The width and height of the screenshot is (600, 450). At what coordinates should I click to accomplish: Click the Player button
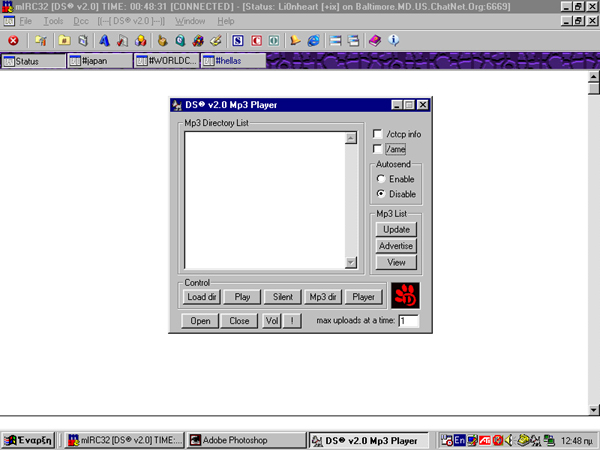(x=364, y=297)
